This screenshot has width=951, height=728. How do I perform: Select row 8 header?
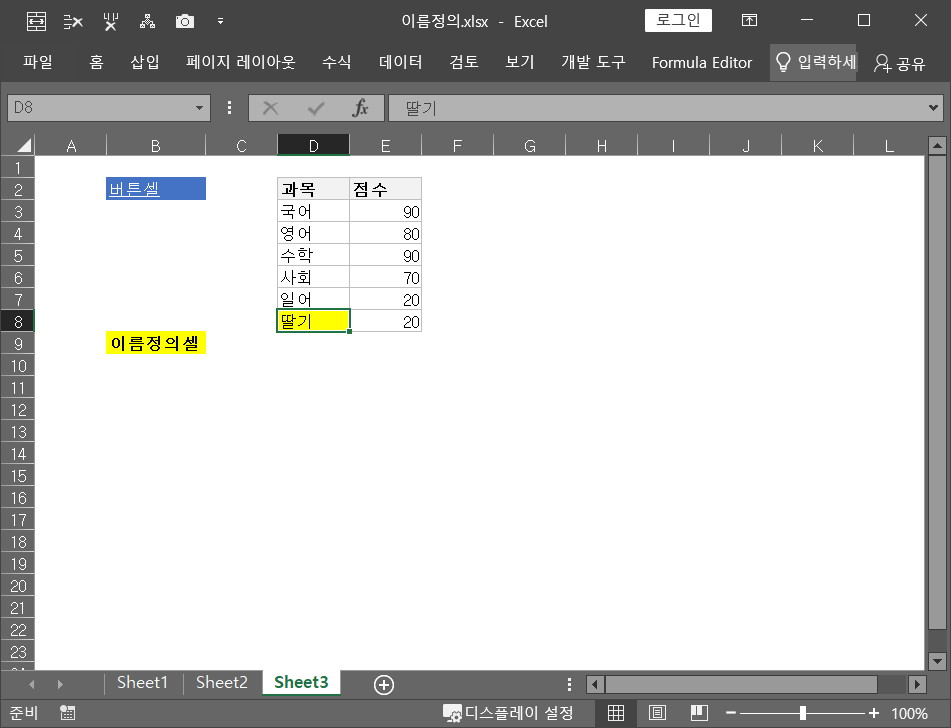pos(18,322)
